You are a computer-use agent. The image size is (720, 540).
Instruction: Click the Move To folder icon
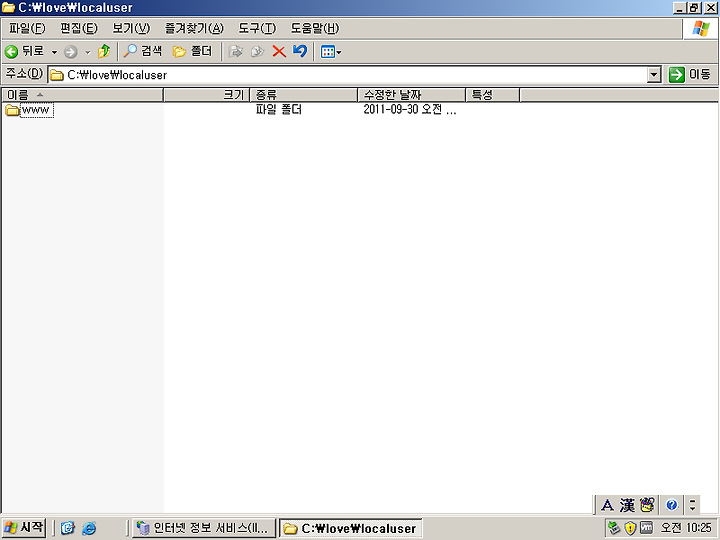click(236, 51)
